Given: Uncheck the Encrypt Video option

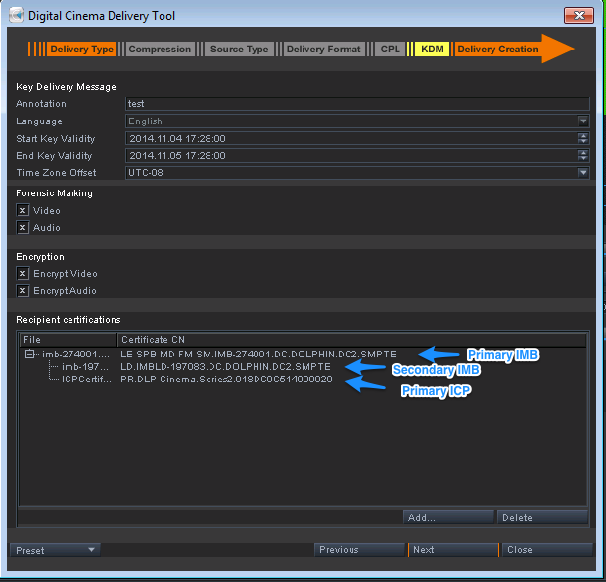Looking at the screenshot, I should 23,274.
